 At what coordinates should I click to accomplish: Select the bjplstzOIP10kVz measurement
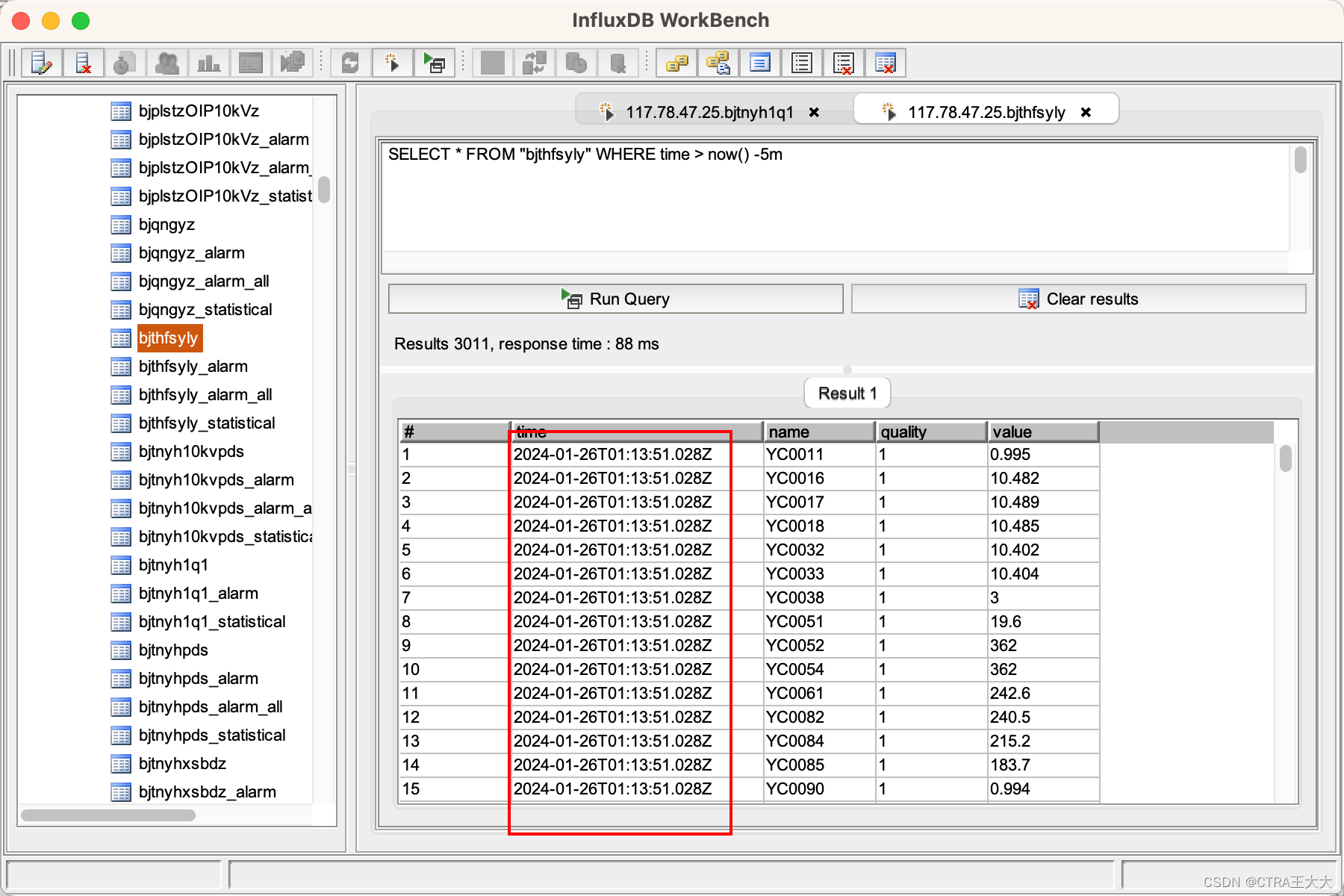point(199,111)
